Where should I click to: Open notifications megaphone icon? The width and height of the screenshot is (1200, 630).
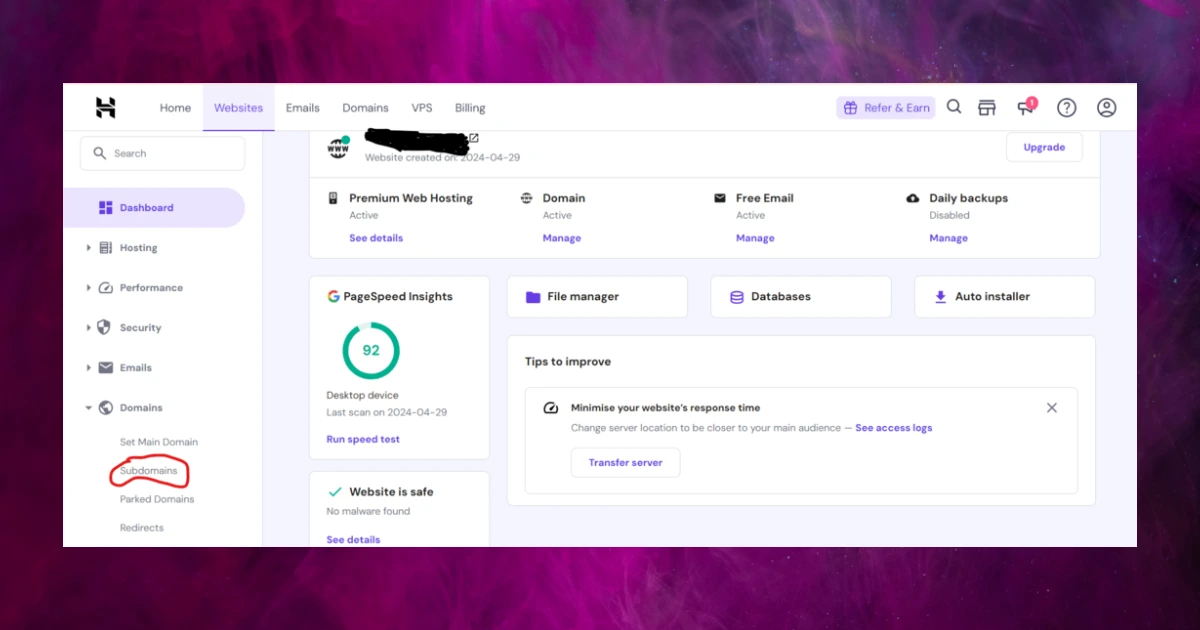pos(1025,108)
